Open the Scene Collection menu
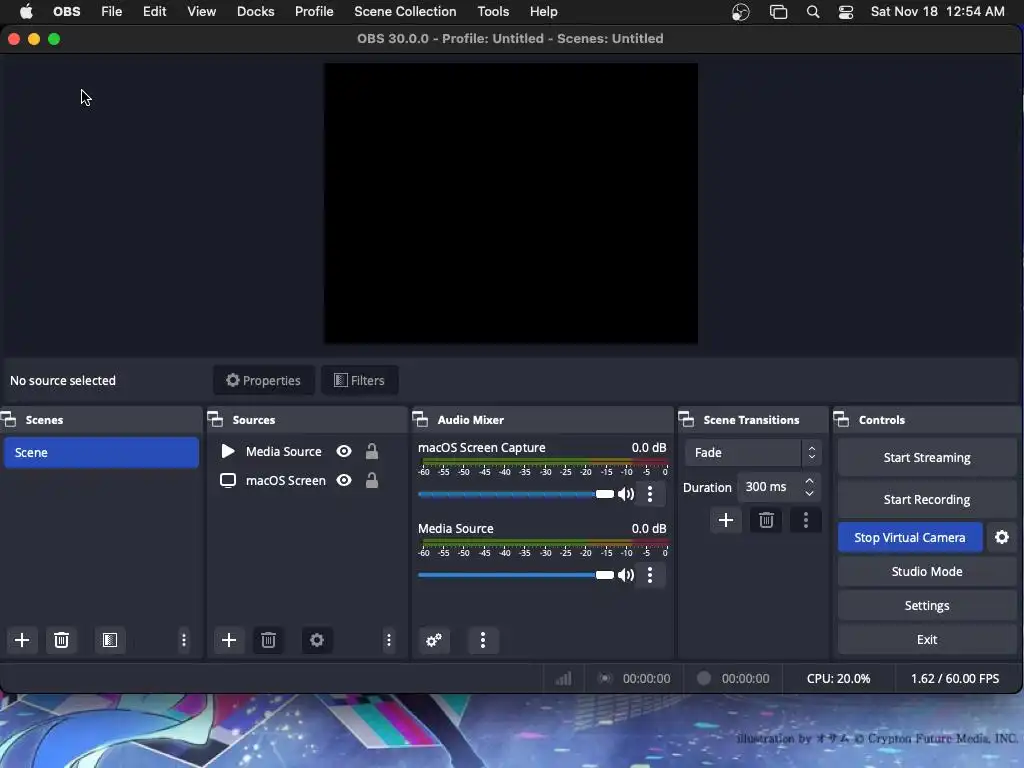 pyautogui.click(x=405, y=12)
